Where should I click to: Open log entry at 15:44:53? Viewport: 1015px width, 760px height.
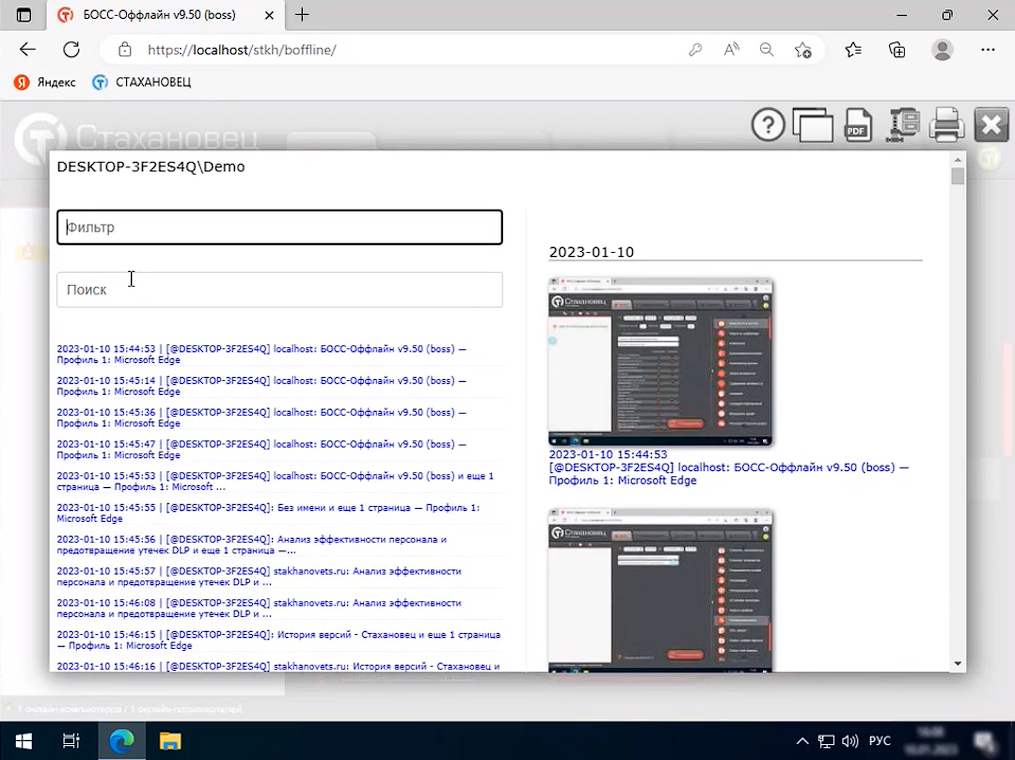point(262,354)
